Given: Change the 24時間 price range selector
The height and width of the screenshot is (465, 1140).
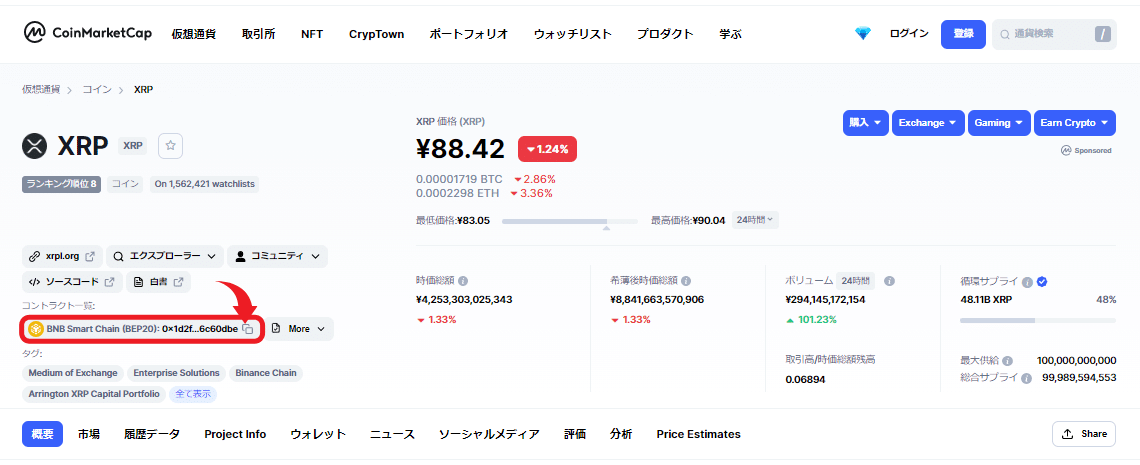Looking at the screenshot, I should (x=755, y=219).
